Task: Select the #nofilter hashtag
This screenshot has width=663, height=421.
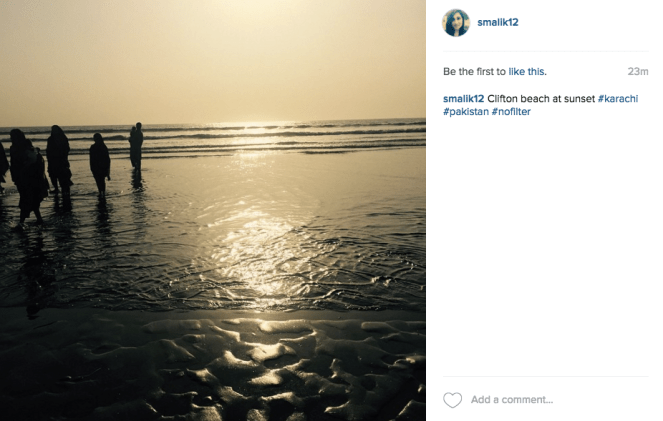Action: [513, 112]
